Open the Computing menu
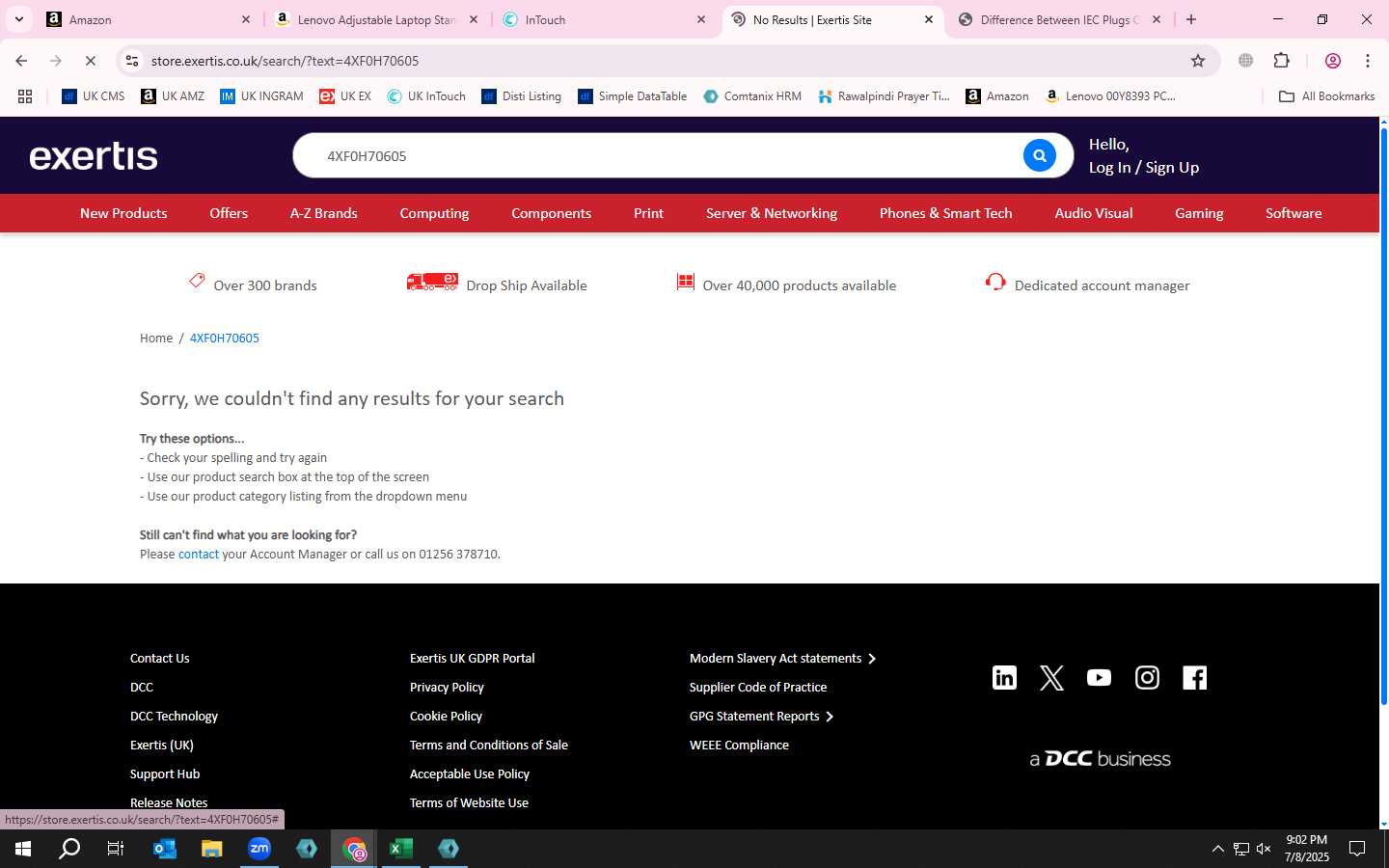 coord(434,213)
